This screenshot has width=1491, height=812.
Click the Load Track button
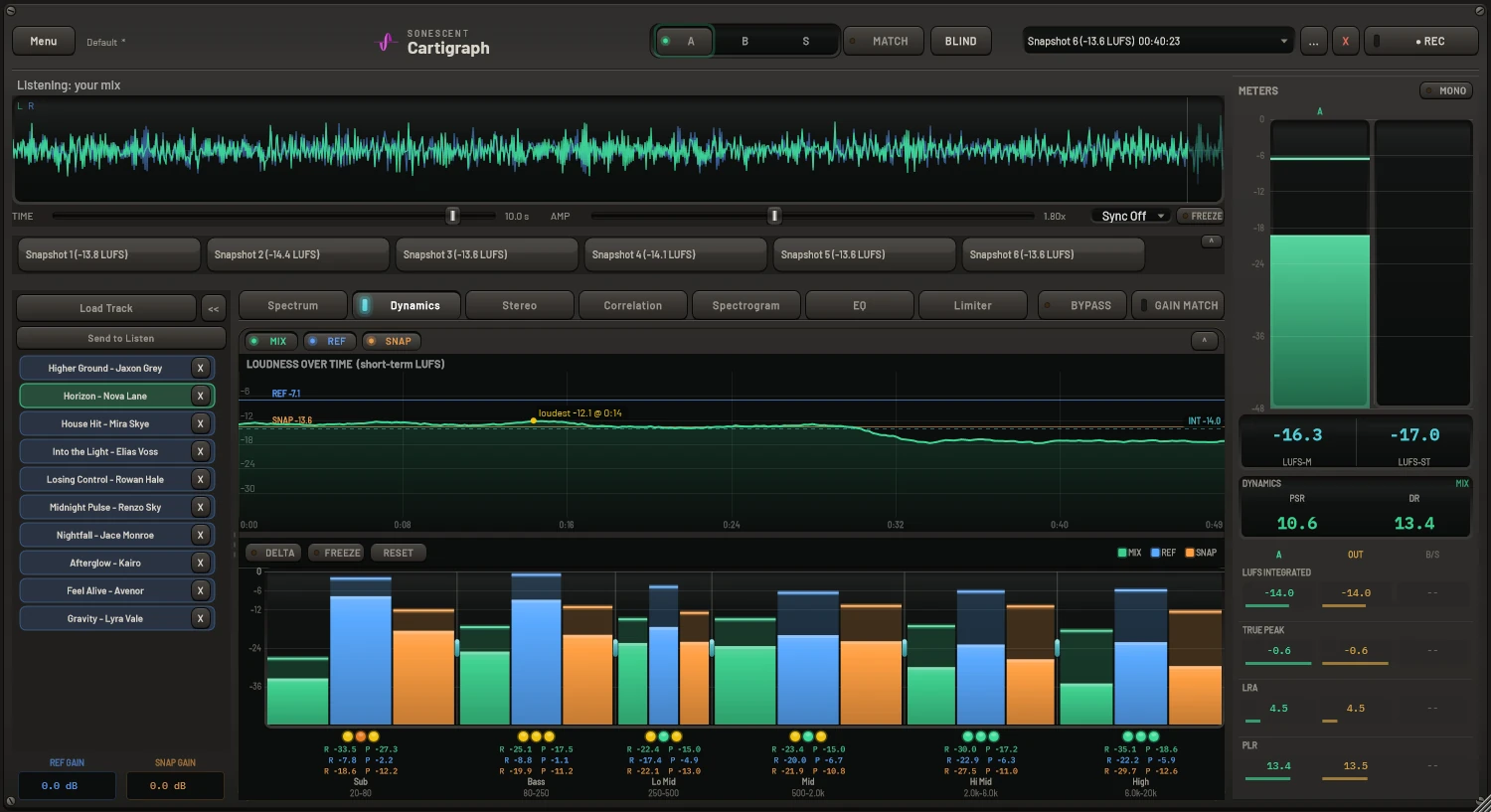(x=106, y=308)
